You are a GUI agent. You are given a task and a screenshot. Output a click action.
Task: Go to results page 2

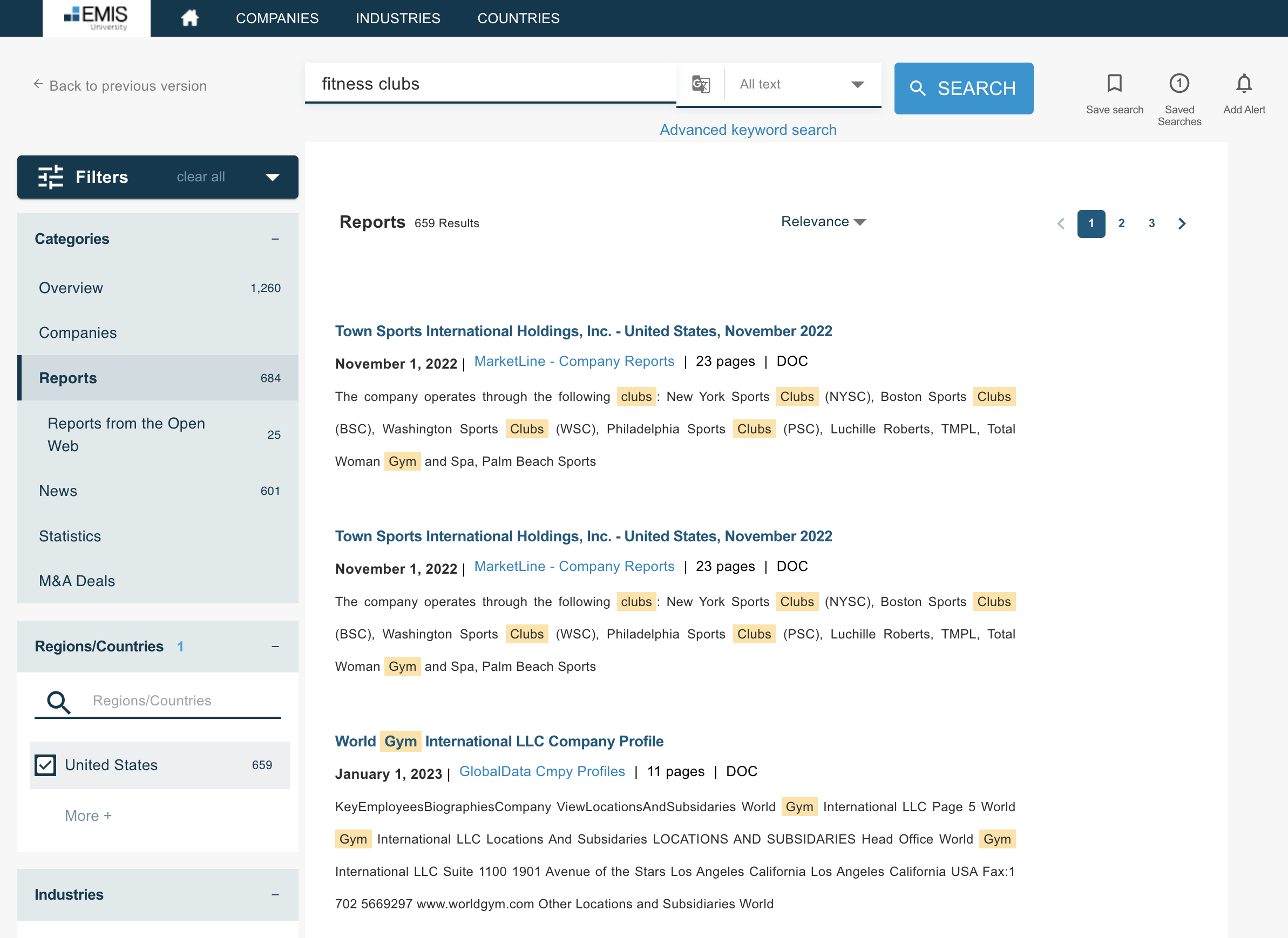(1121, 223)
